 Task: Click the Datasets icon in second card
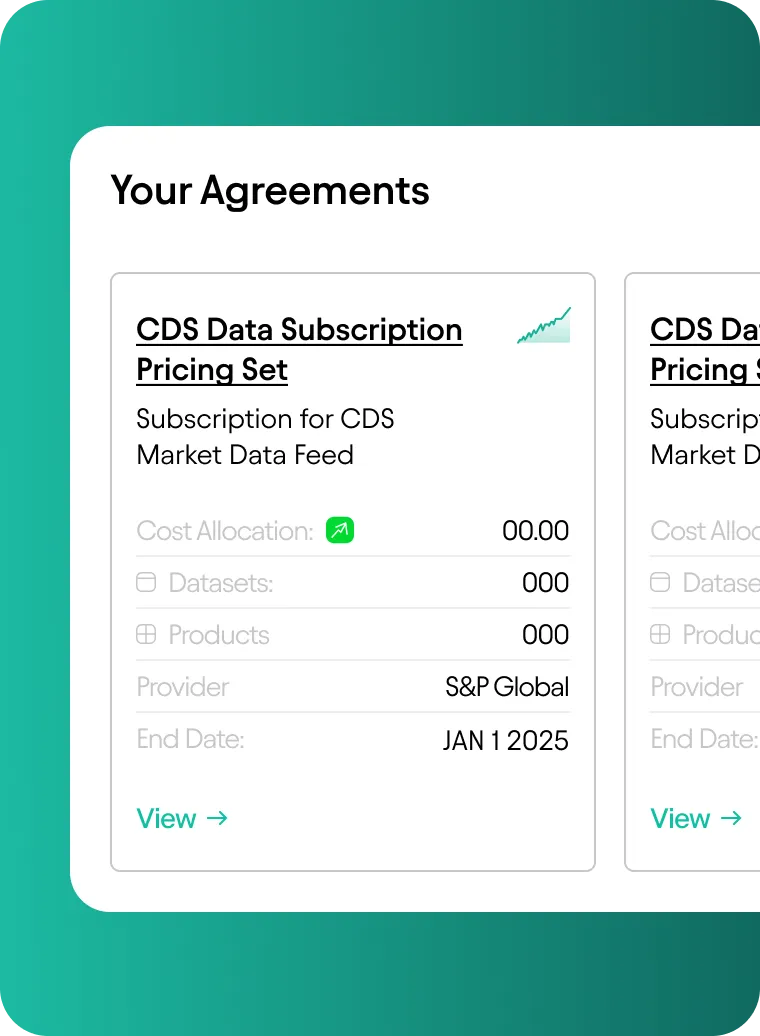[660, 582]
